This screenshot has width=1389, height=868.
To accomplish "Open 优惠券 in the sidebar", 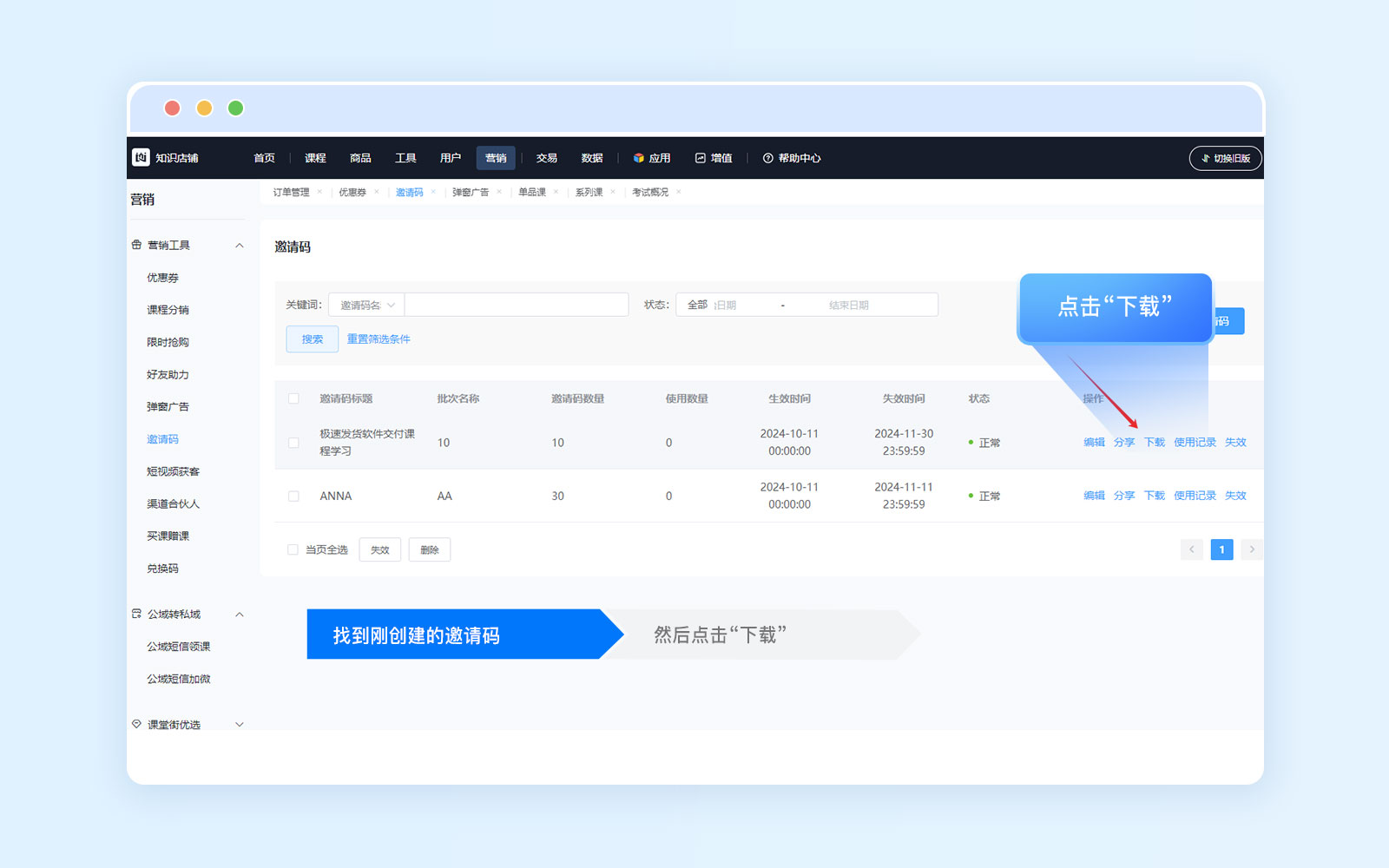I will click(162, 278).
